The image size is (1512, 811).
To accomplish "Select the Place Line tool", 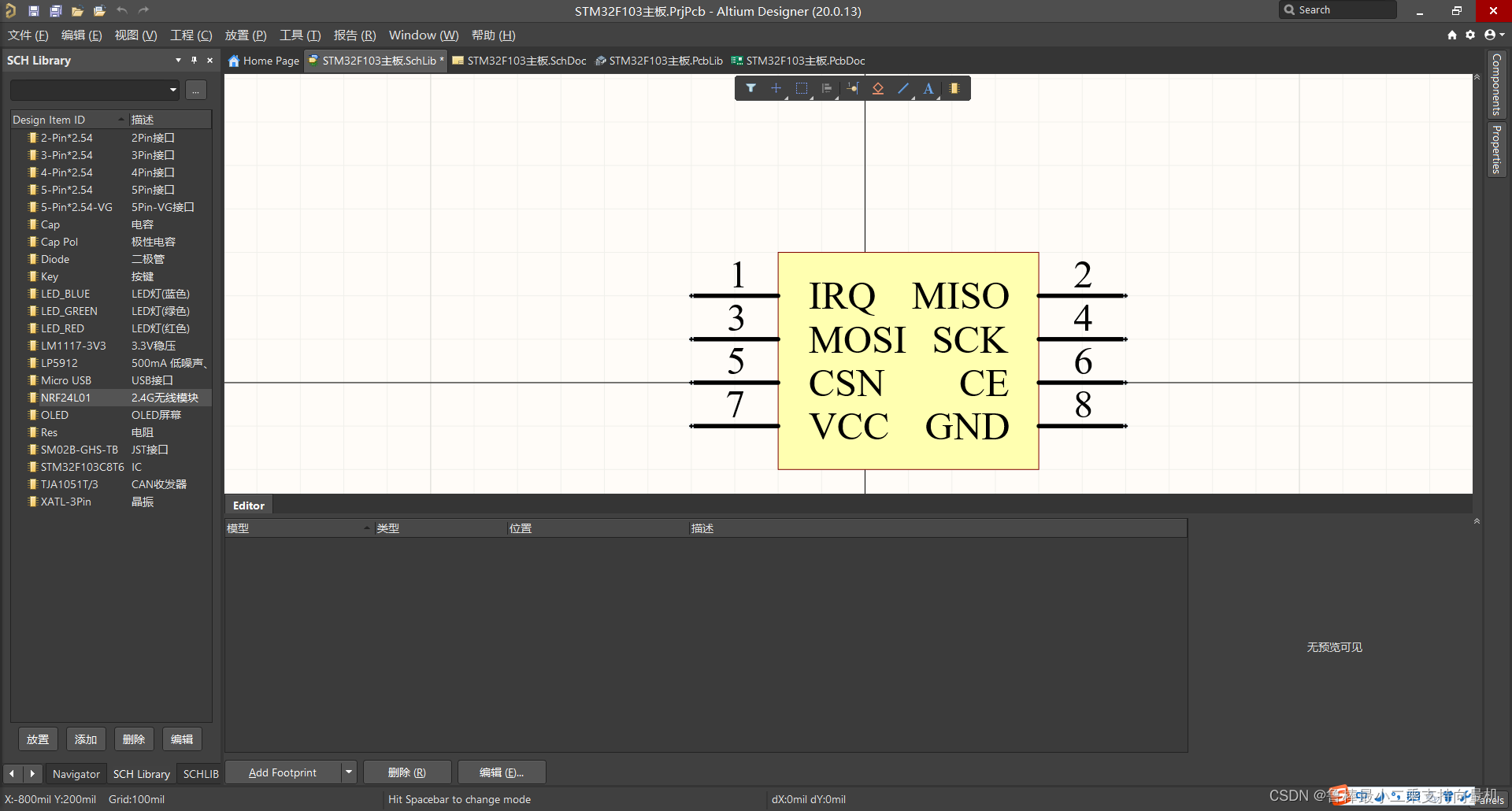I will [x=903, y=88].
